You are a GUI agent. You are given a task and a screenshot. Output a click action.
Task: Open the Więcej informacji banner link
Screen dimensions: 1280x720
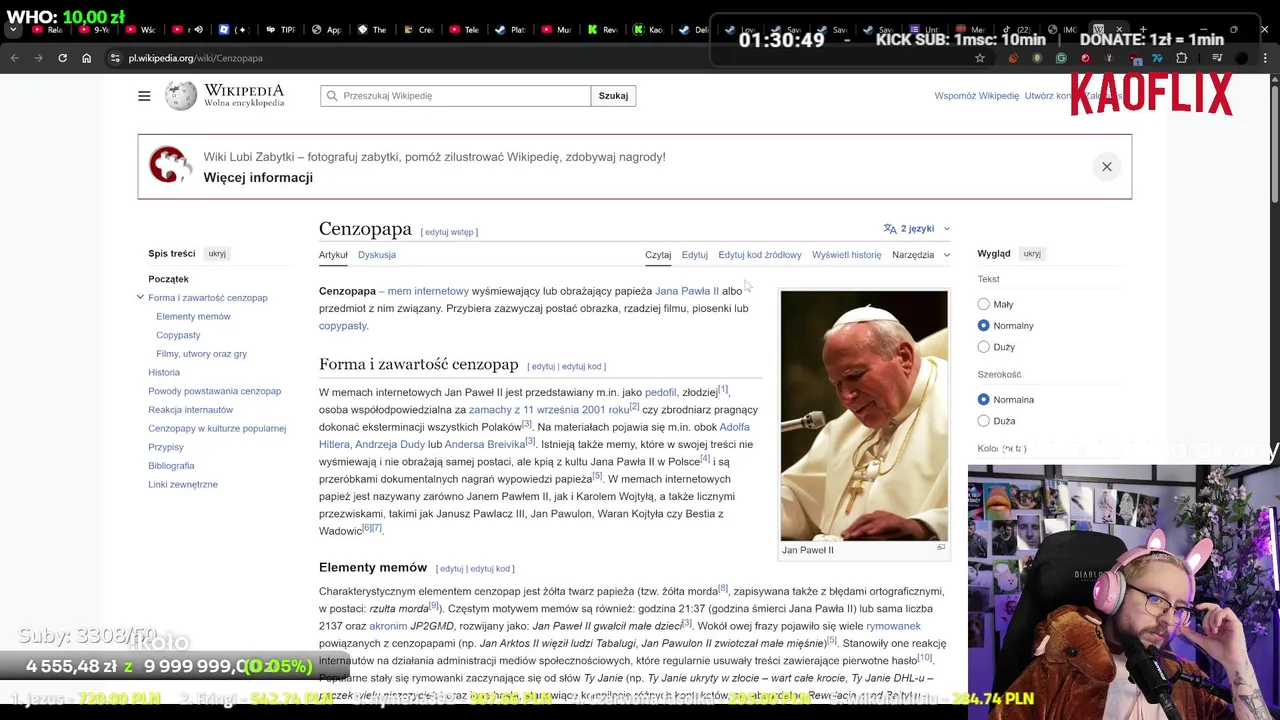point(258,178)
